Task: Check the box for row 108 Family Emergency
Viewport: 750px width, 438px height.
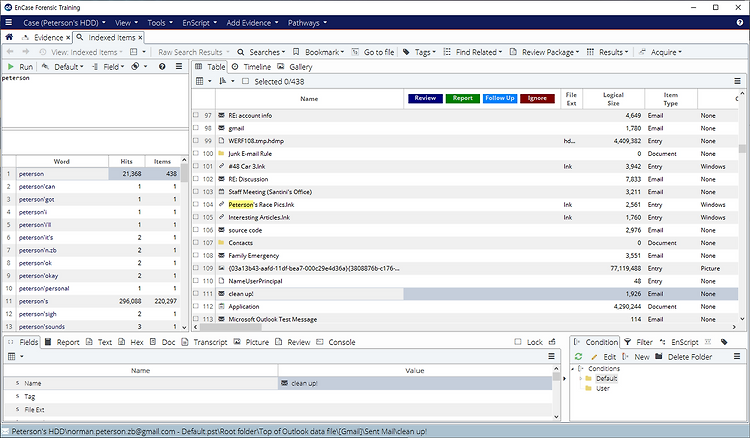Action: tap(196, 255)
